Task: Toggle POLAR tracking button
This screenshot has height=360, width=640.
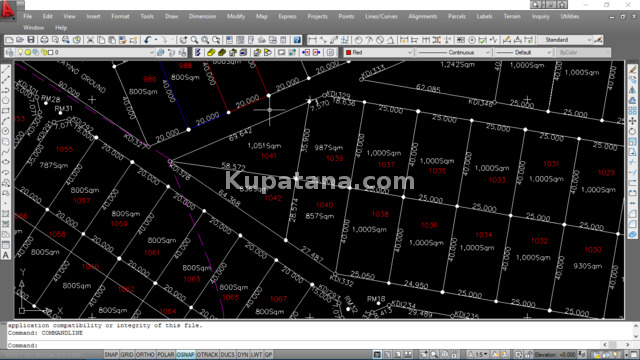Action: point(165,355)
